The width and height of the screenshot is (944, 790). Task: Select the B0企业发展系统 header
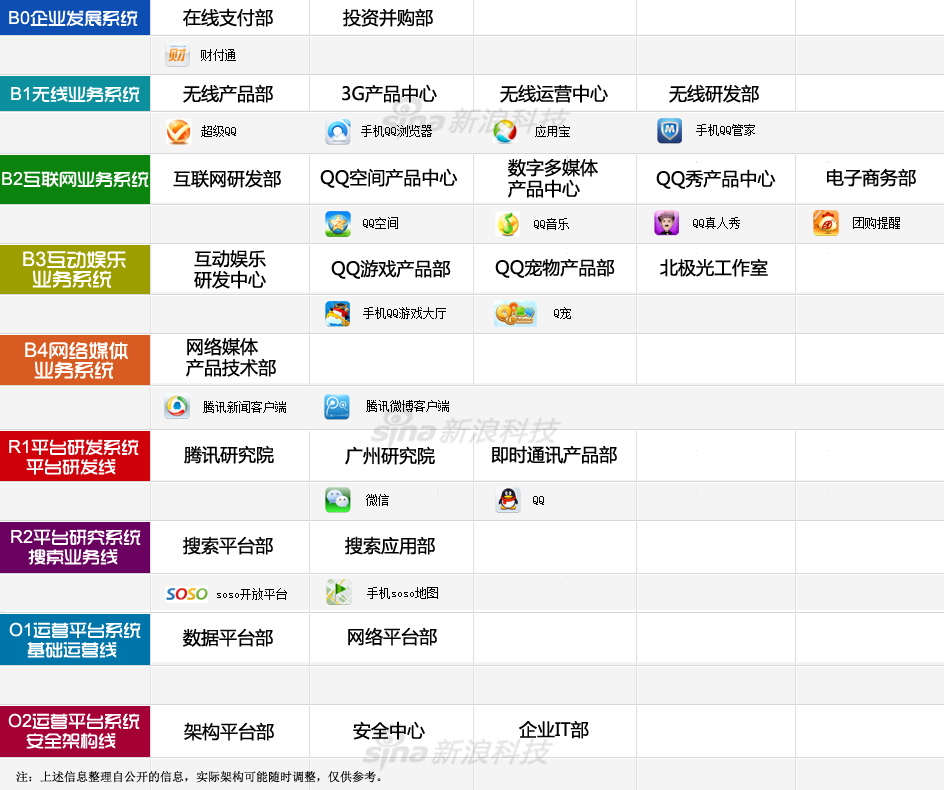pyautogui.click(x=75, y=17)
